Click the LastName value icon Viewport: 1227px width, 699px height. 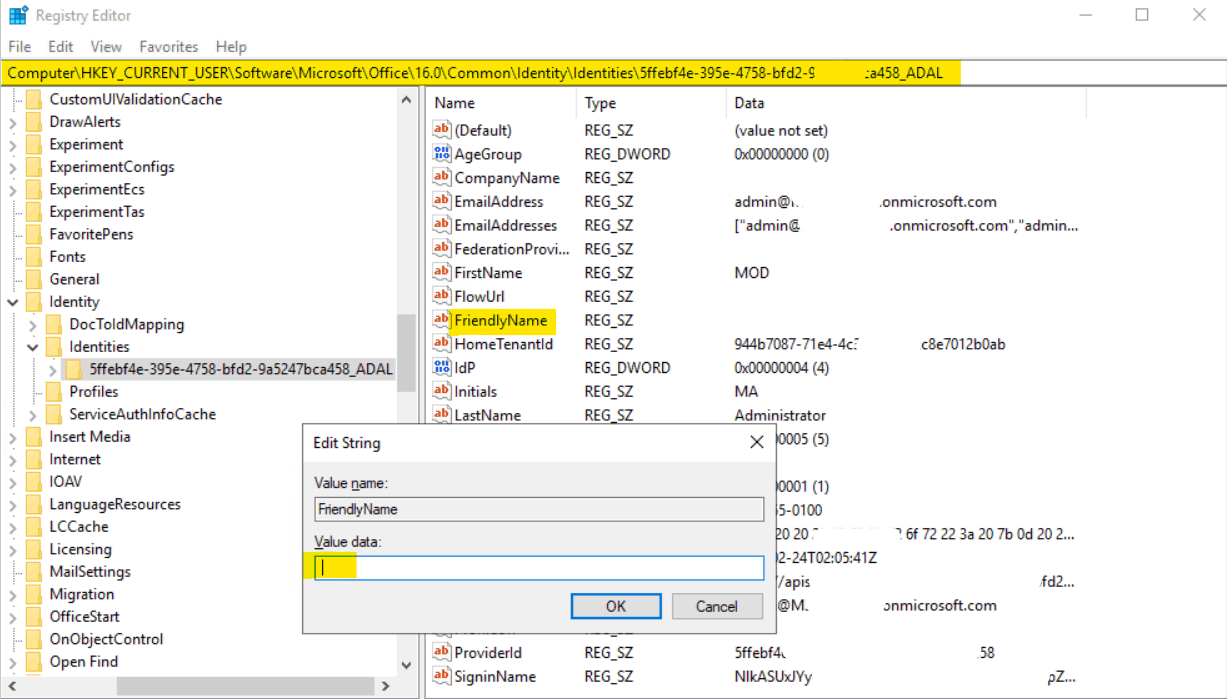442,415
